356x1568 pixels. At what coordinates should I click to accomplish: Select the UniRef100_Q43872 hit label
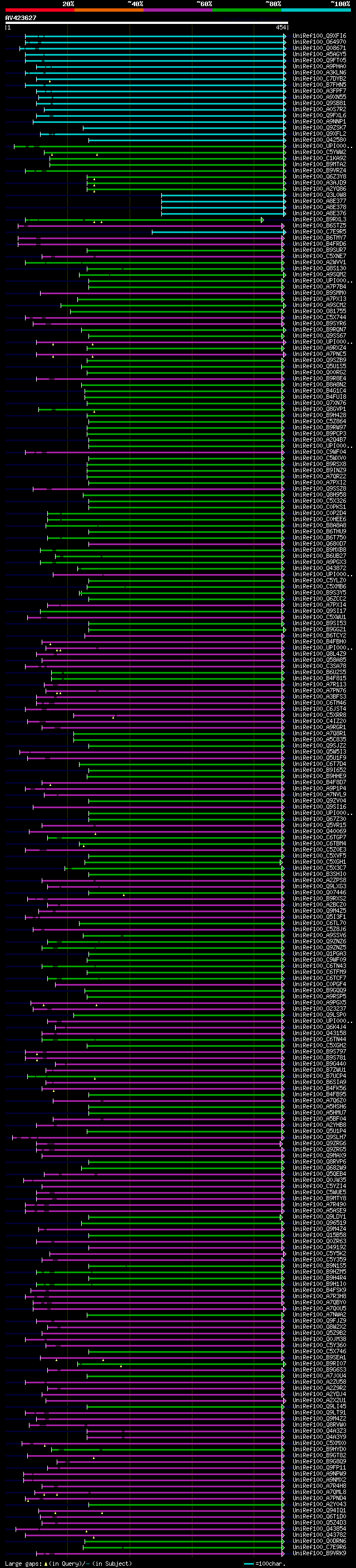click(x=319, y=568)
